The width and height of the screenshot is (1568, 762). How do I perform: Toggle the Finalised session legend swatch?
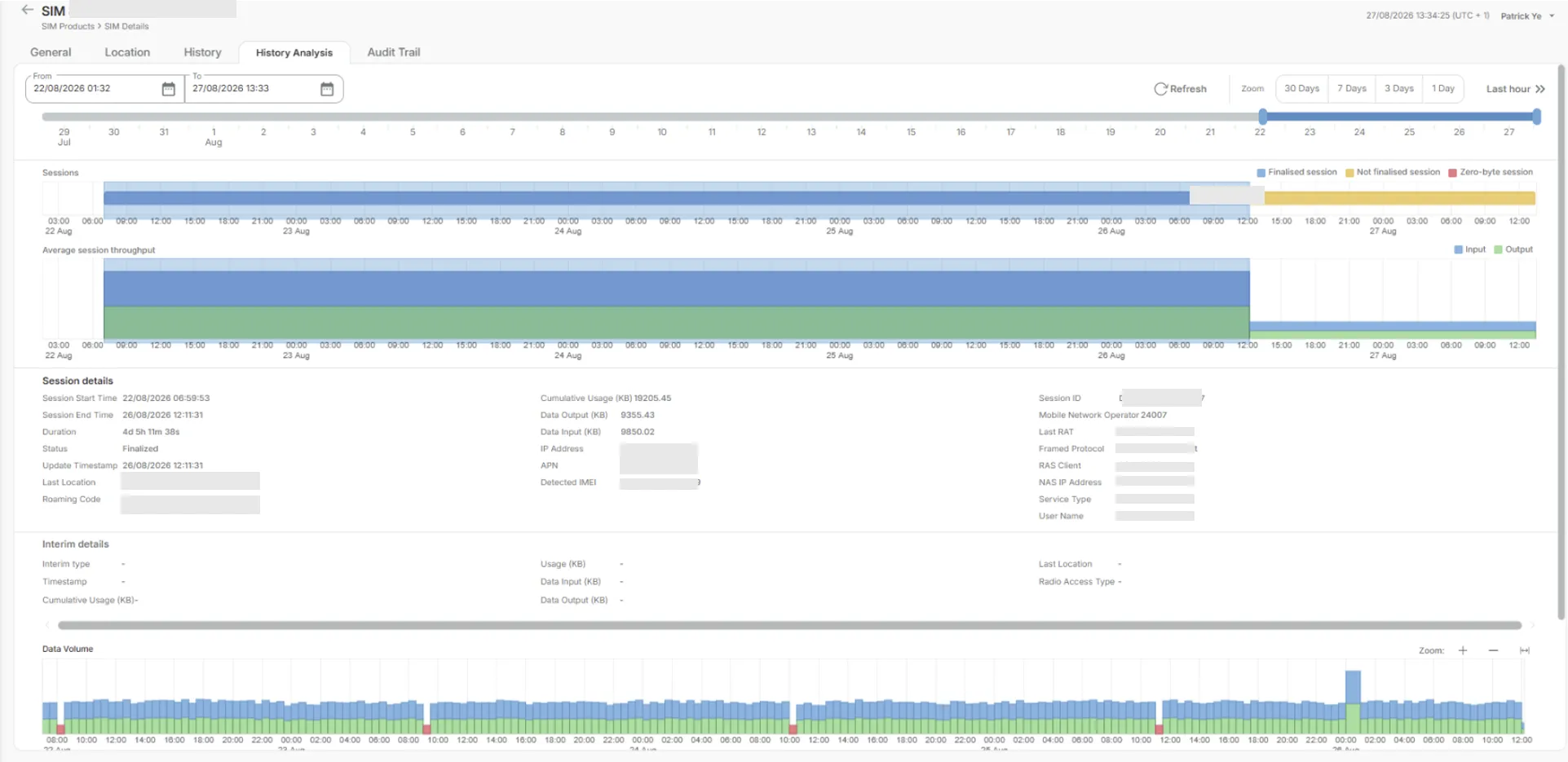pyautogui.click(x=1261, y=173)
